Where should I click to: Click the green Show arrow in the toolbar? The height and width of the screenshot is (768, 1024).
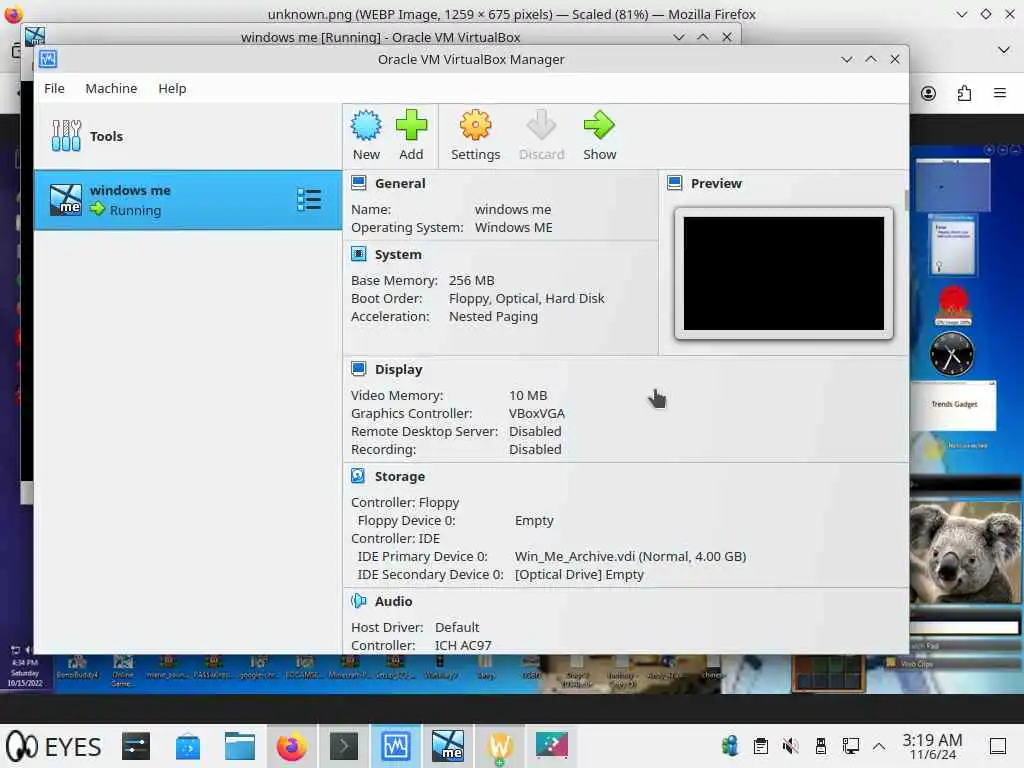tap(599, 125)
